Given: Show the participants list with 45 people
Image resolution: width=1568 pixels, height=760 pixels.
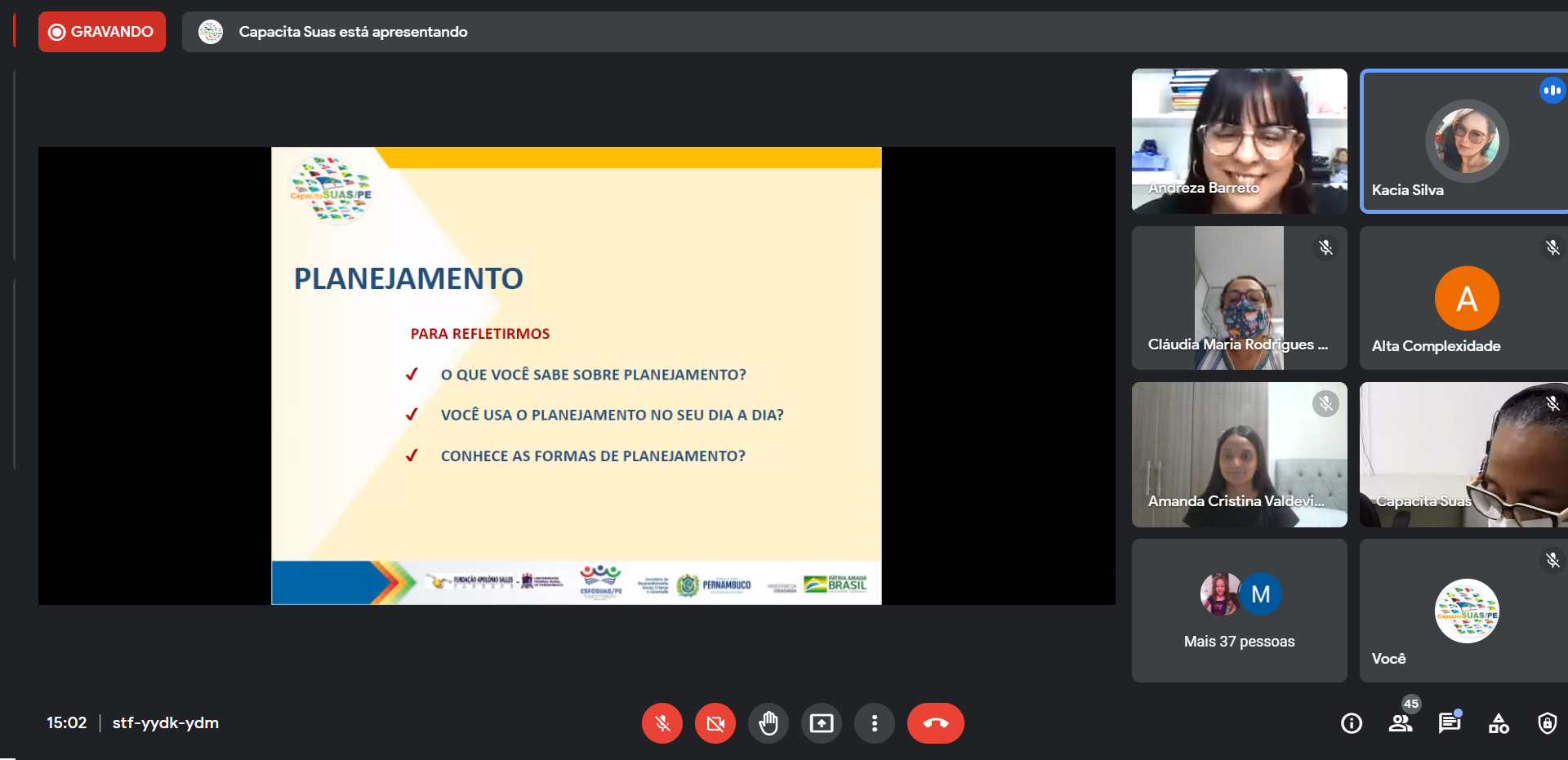Looking at the screenshot, I should click(x=1401, y=723).
